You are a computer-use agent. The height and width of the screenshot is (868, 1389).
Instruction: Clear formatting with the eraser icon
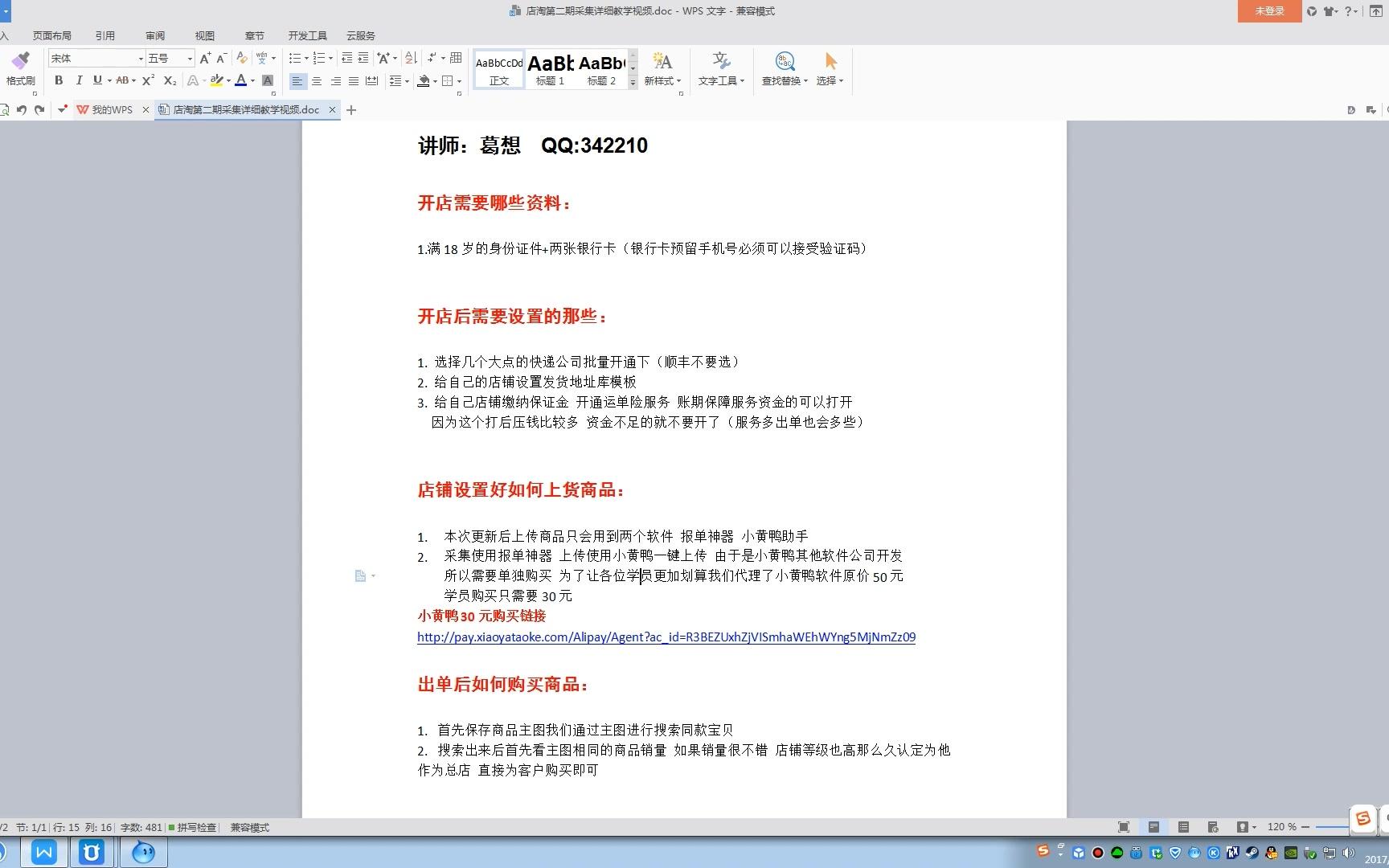241,58
